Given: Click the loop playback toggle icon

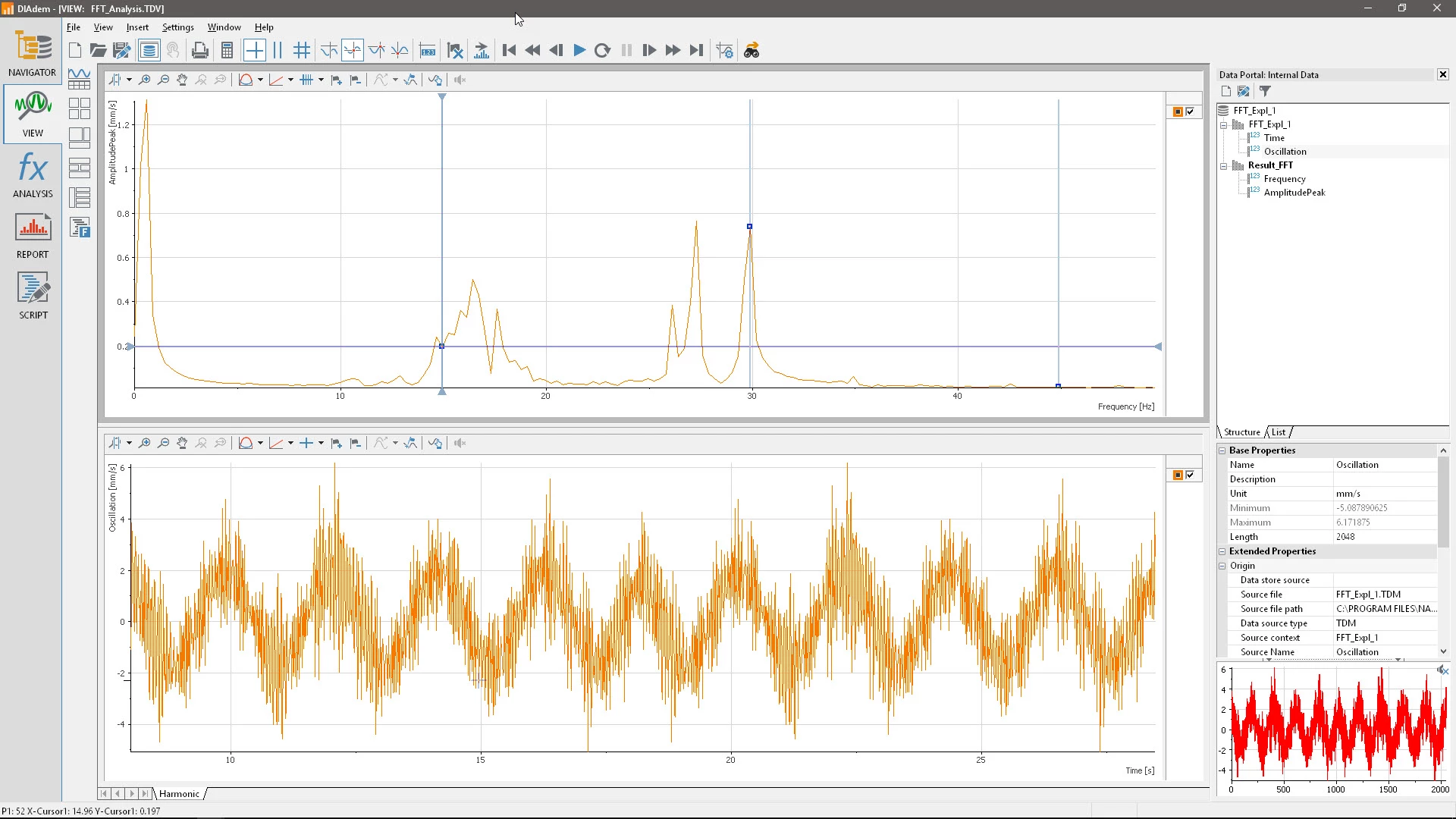Looking at the screenshot, I should [603, 50].
